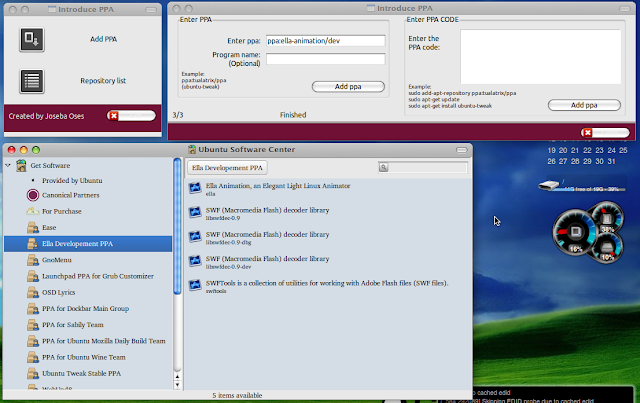Click Ubuntu Tweak Stable PPA icon
This screenshot has width=640, height=403.
click(33, 374)
